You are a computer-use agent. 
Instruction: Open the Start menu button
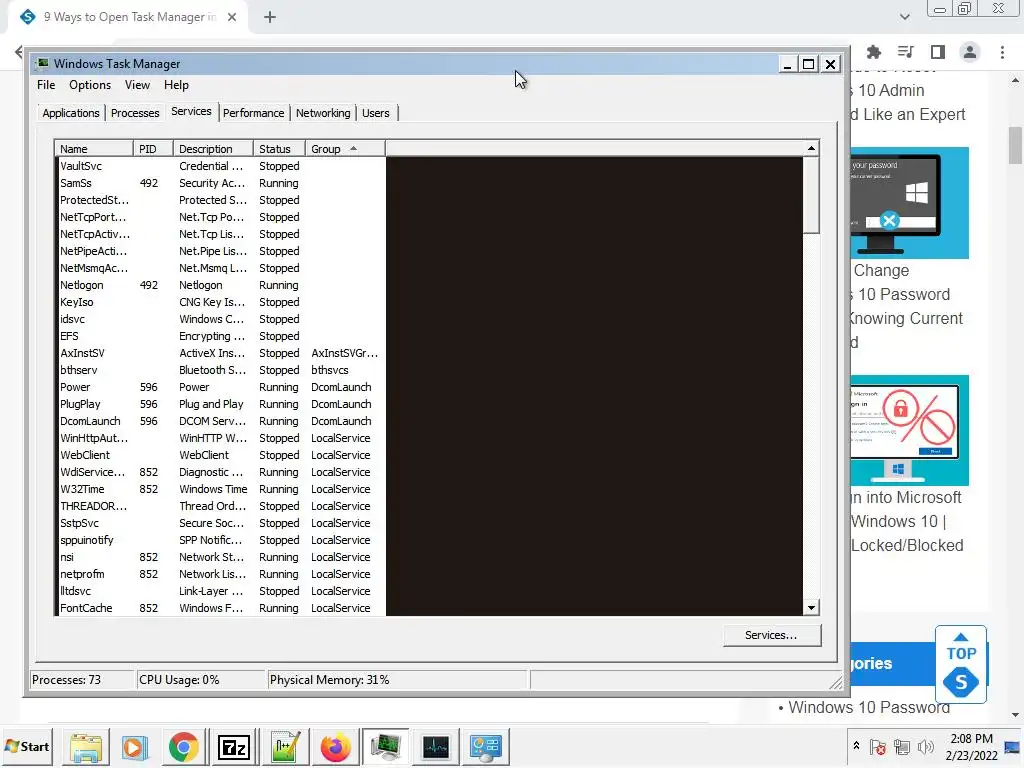click(27, 746)
